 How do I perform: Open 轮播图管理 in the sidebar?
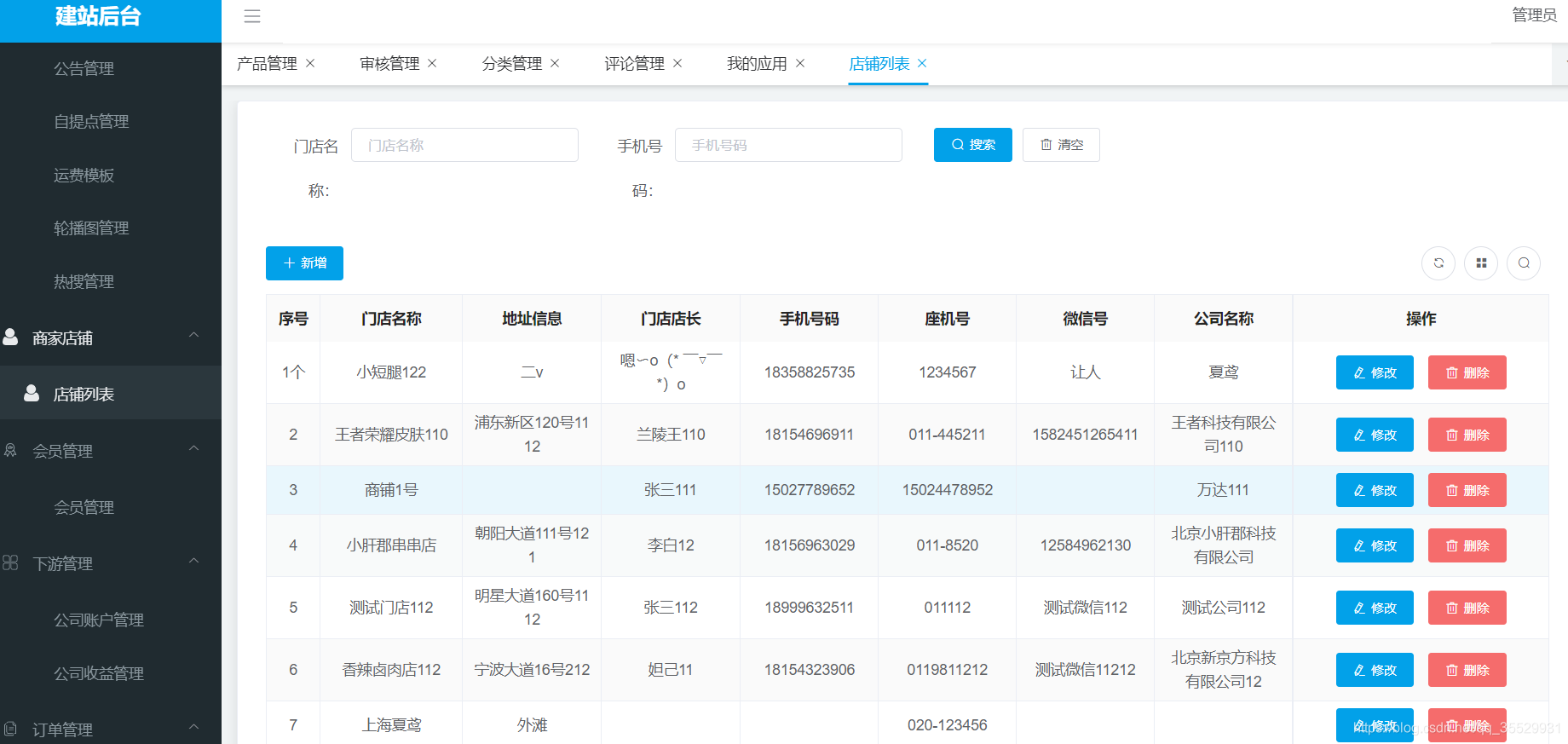pos(91,228)
